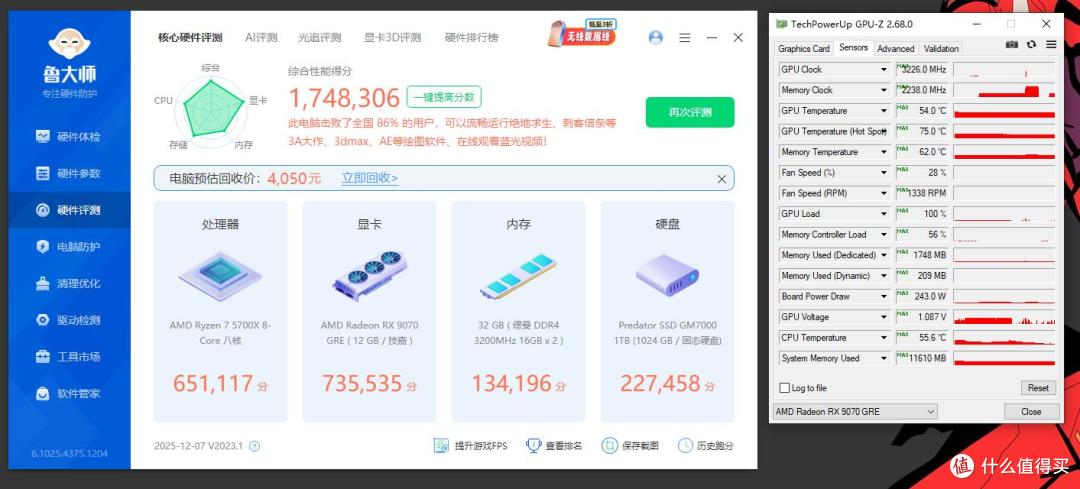Open 工具市场 in the sidebar

(x=68, y=357)
